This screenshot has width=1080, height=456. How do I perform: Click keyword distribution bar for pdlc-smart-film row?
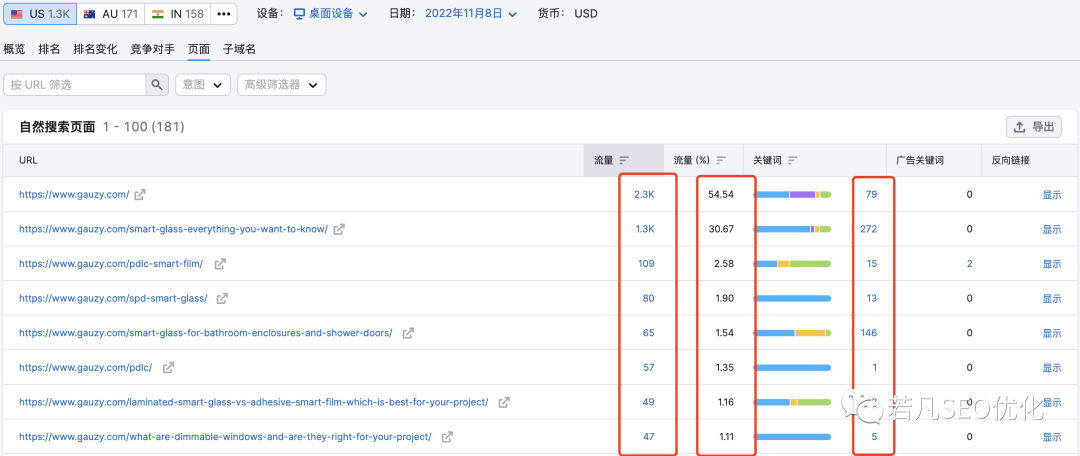click(x=793, y=264)
